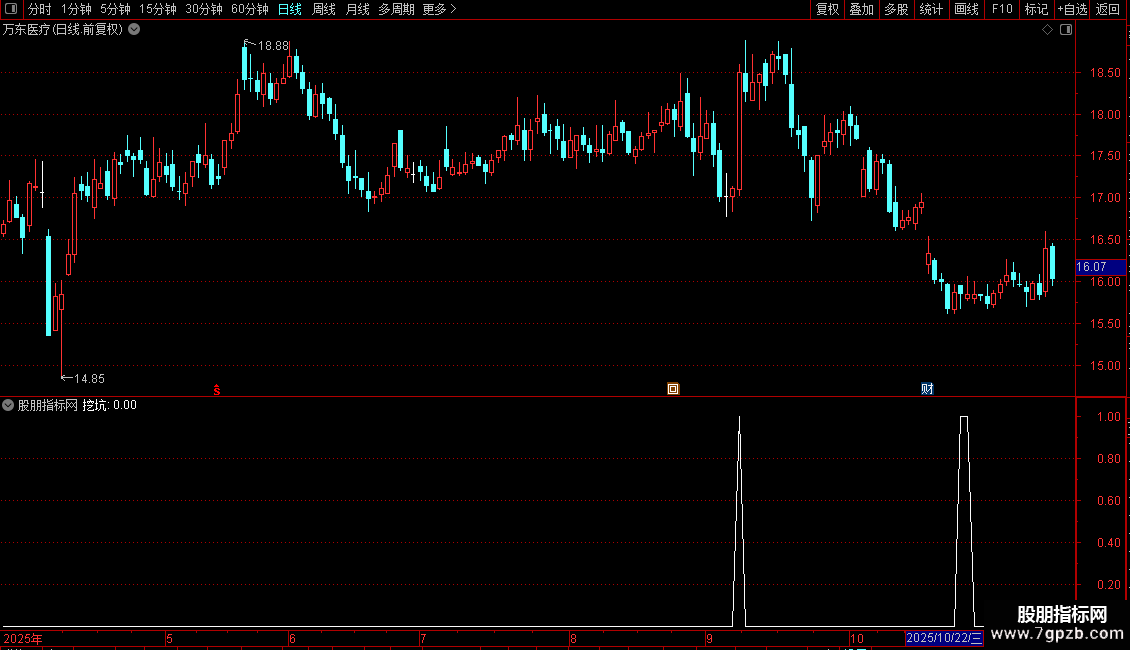Viewport: 1130px width, 650px height.
Task: Open 多周期 multi-period view
Action: pyautogui.click(x=396, y=9)
